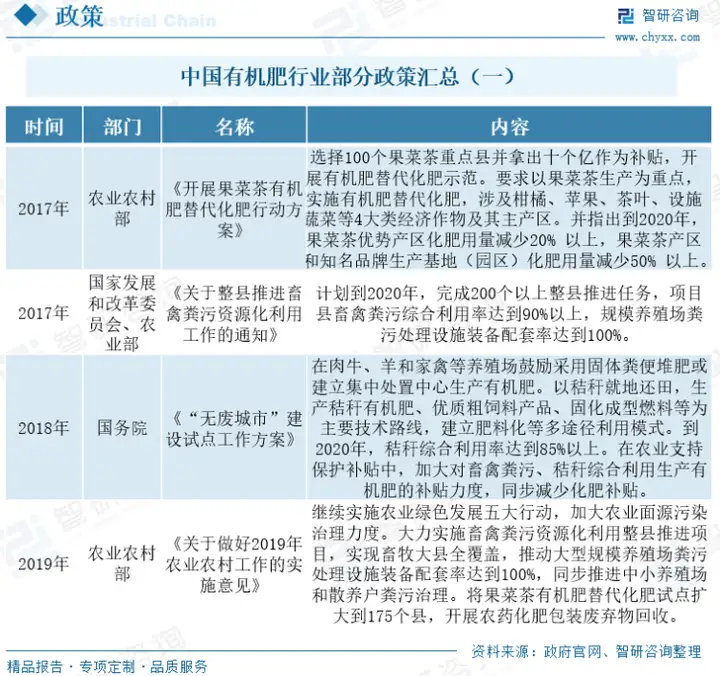Click 国家发展和改革委员会、农业部 department cell
The width and height of the screenshot is (720, 676).
point(122,313)
